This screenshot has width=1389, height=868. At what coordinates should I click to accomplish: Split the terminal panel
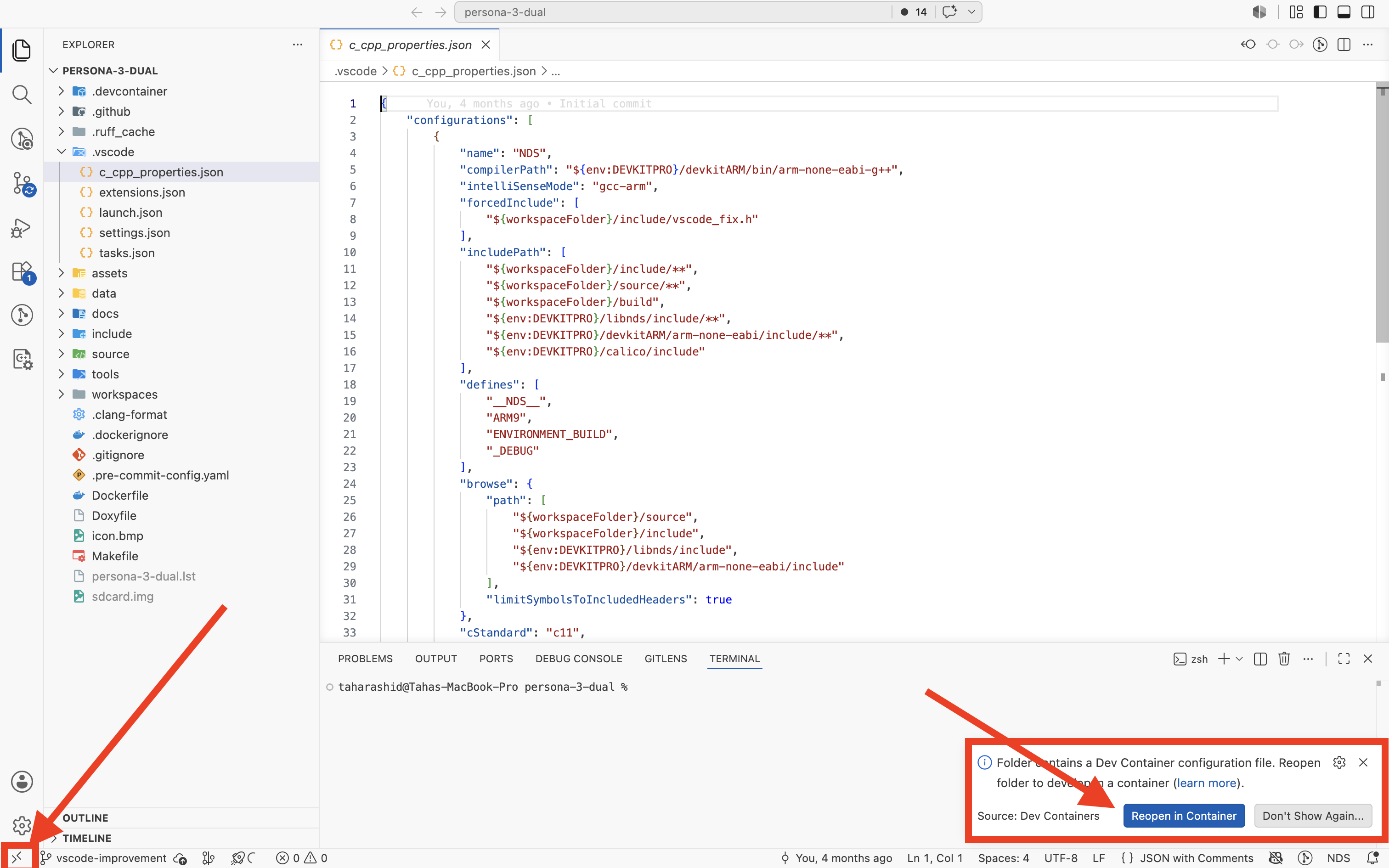pos(1260,659)
